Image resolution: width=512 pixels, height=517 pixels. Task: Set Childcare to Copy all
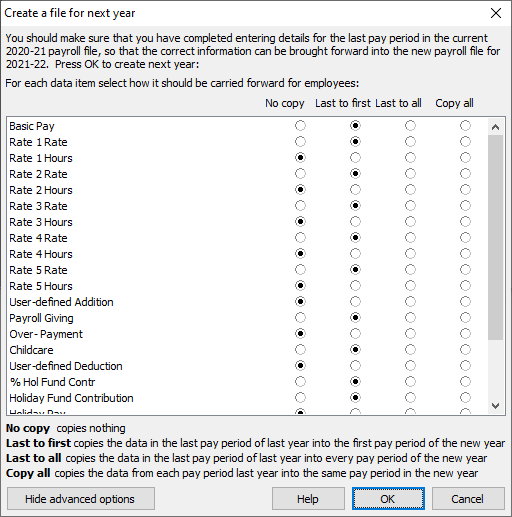(465, 350)
